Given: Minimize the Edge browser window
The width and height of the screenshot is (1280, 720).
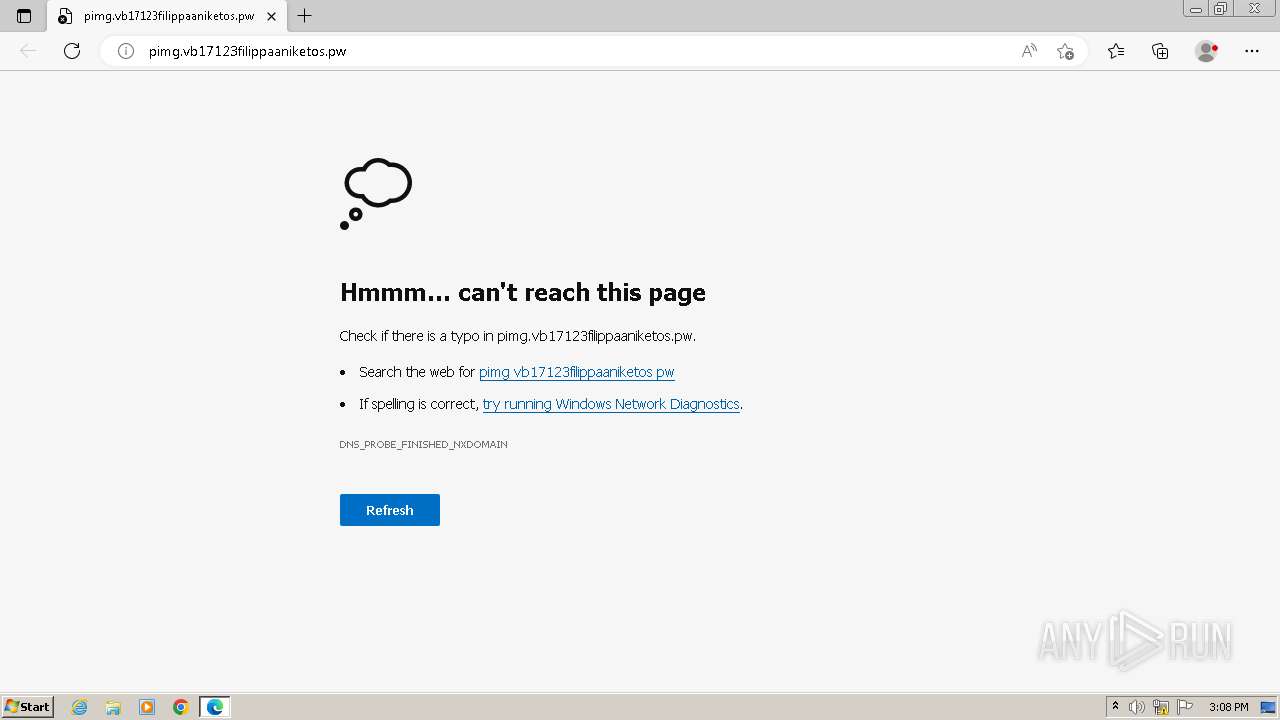Looking at the screenshot, I should pyautogui.click(x=1196, y=9).
